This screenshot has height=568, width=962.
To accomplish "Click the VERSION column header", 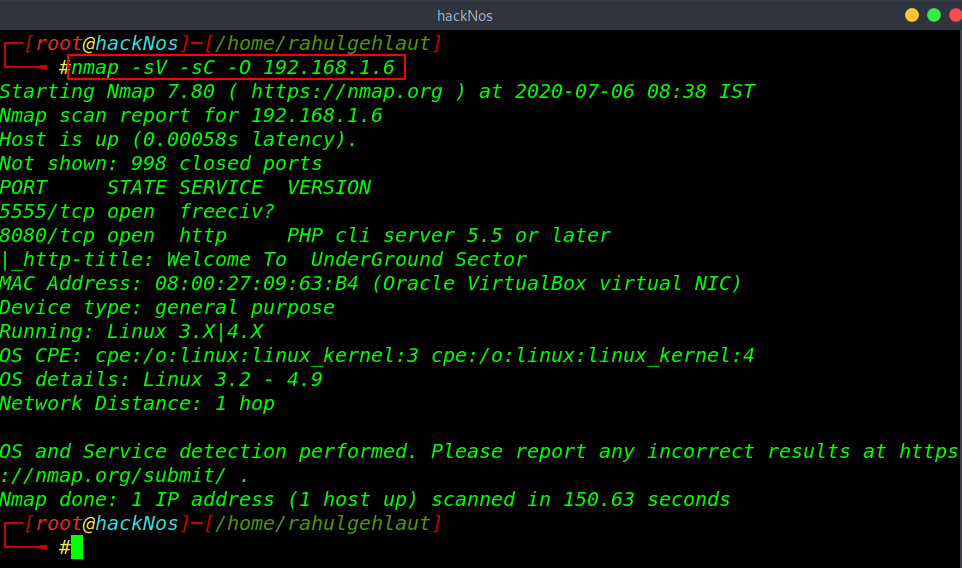I will tap(329, 187).
